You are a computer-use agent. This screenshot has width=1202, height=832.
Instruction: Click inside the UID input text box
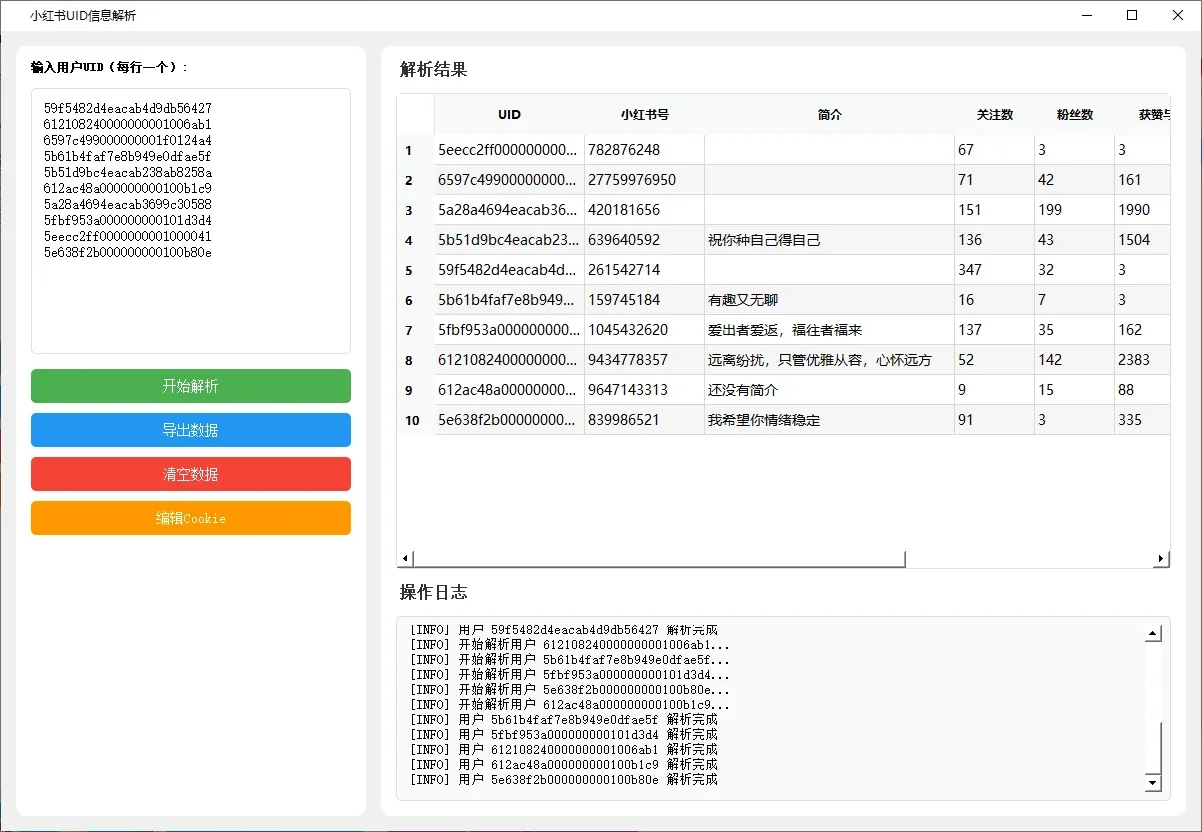tap(191, 221)
